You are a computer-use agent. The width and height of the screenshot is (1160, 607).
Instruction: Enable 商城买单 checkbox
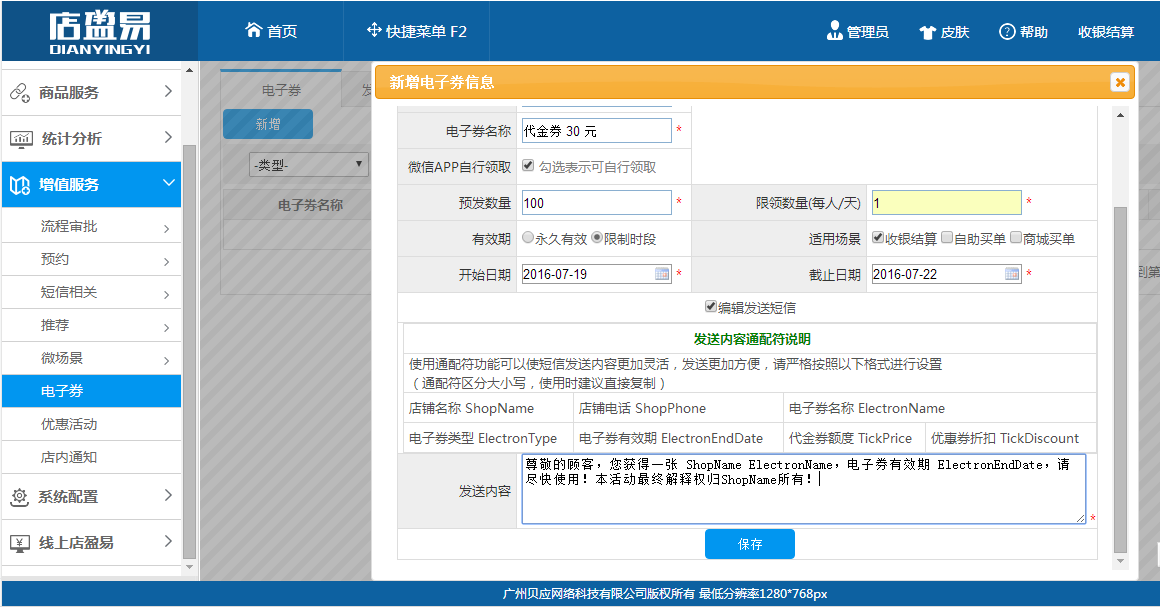1016,238
